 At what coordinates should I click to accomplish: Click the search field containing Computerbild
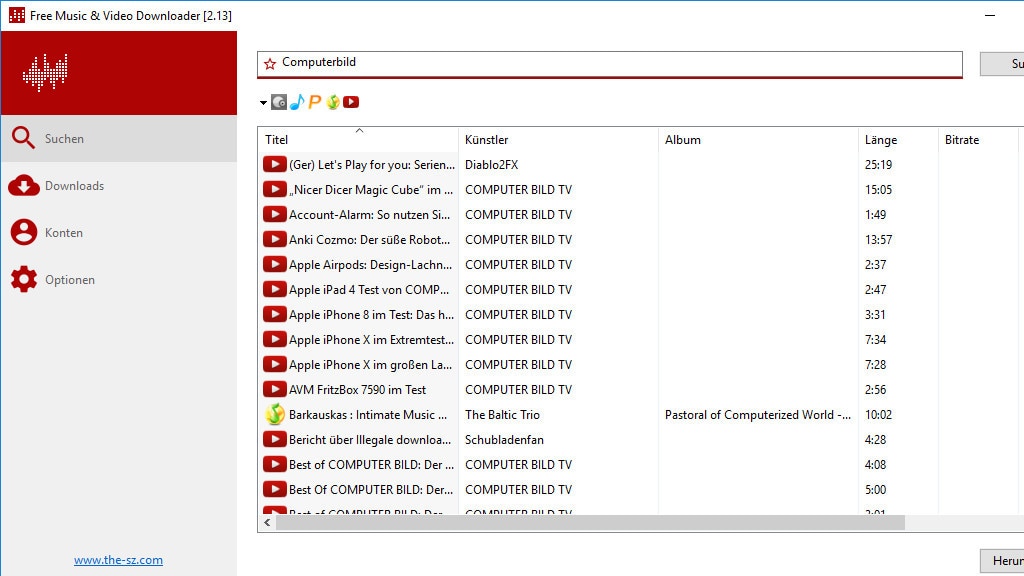610,64
